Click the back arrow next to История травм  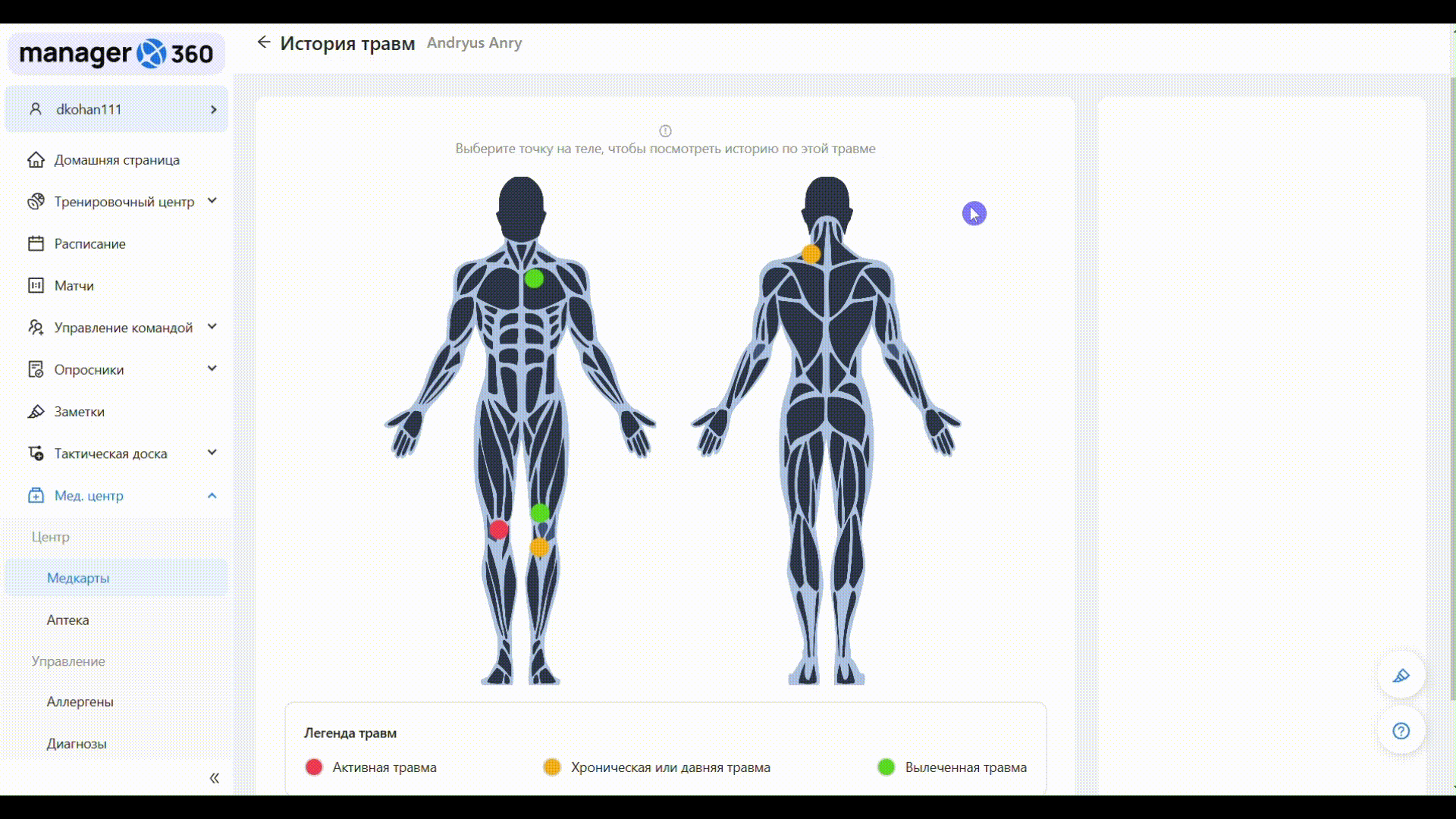[263, 42]
